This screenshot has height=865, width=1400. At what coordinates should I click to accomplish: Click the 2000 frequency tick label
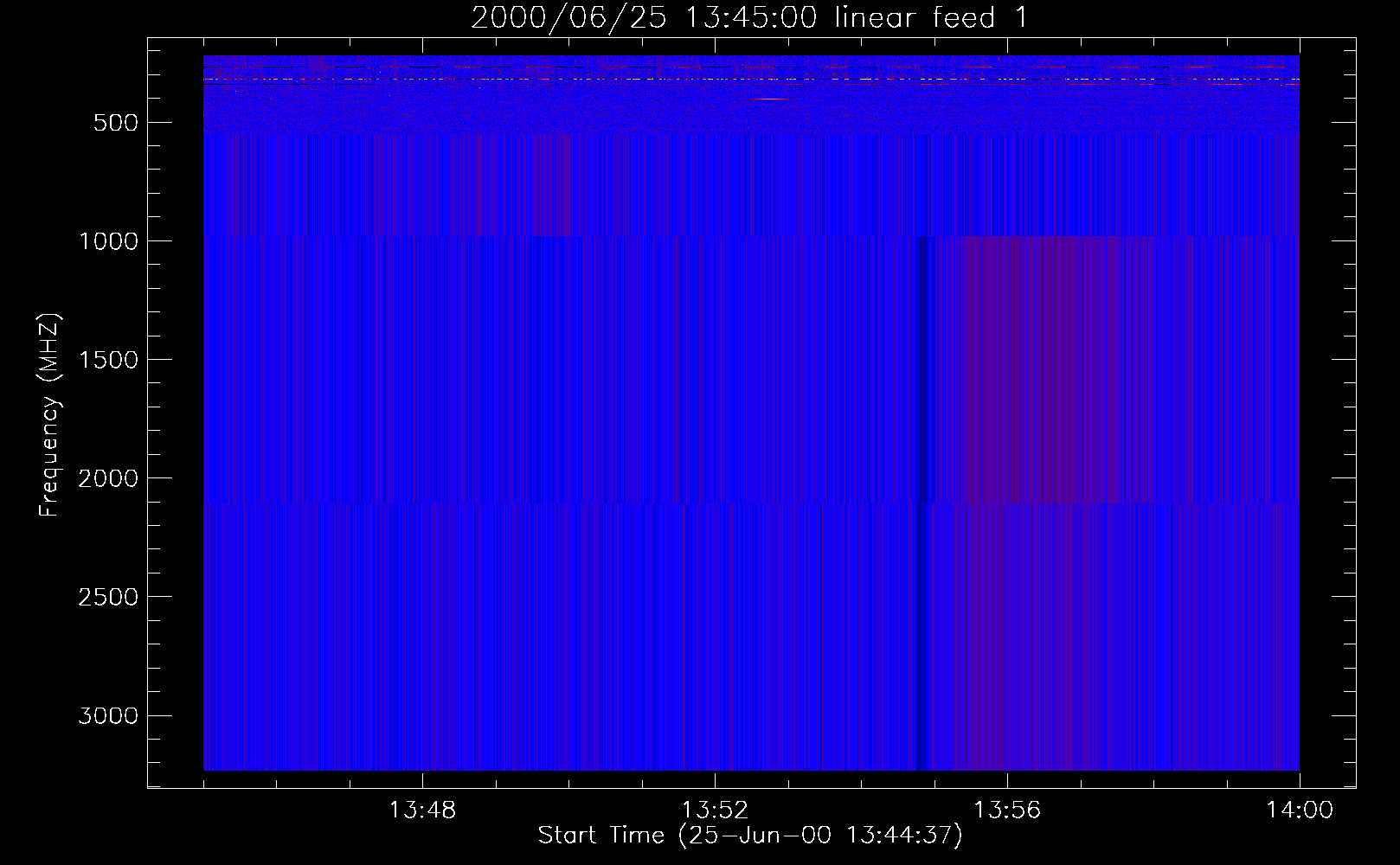tap(108, 478)
